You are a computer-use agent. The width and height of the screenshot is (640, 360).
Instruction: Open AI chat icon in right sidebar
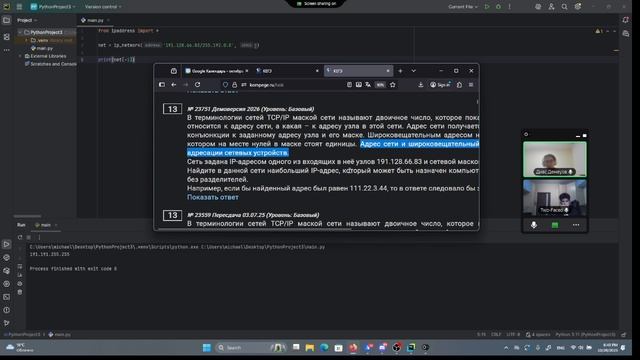click(625, 34)
